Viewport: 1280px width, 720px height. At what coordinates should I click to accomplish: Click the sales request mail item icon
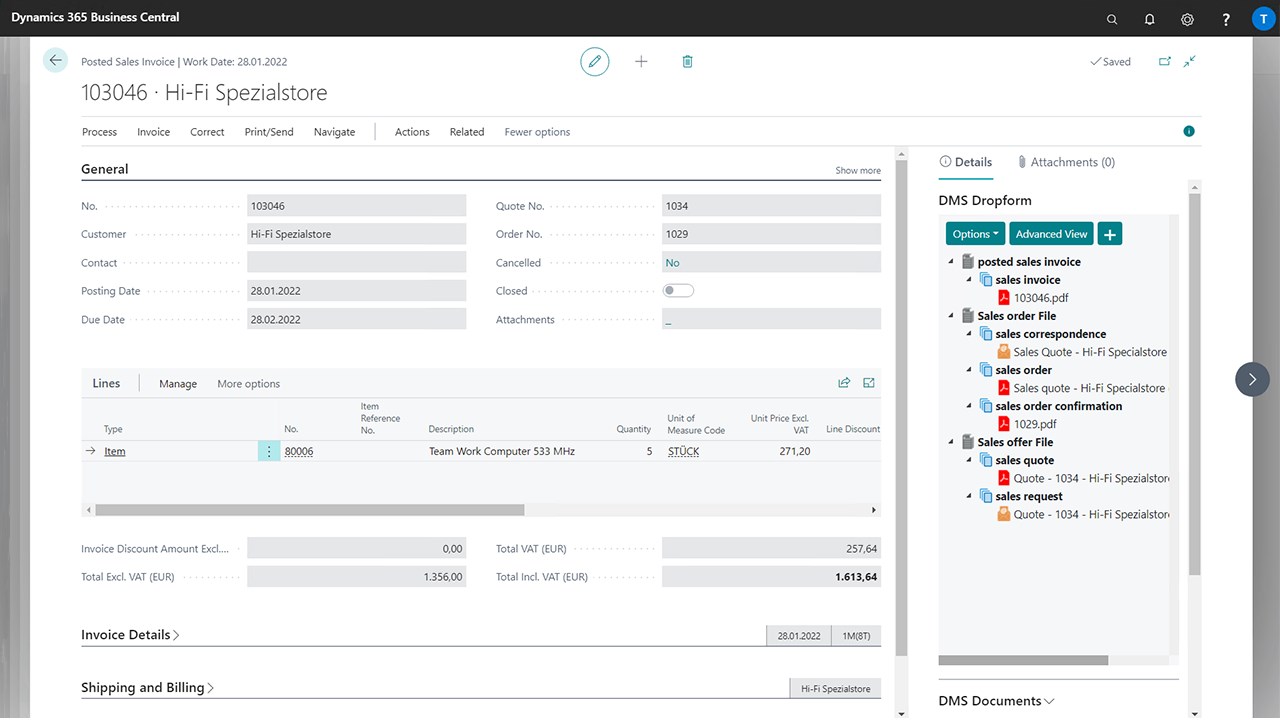1005,514
